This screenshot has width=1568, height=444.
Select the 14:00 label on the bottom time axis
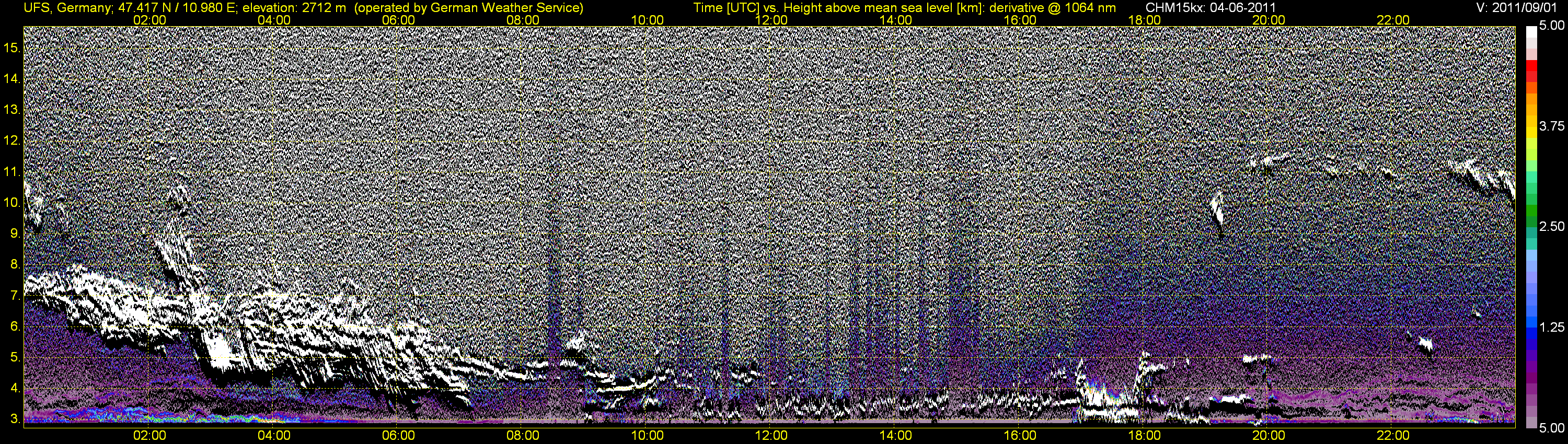[x=895, y=436]
